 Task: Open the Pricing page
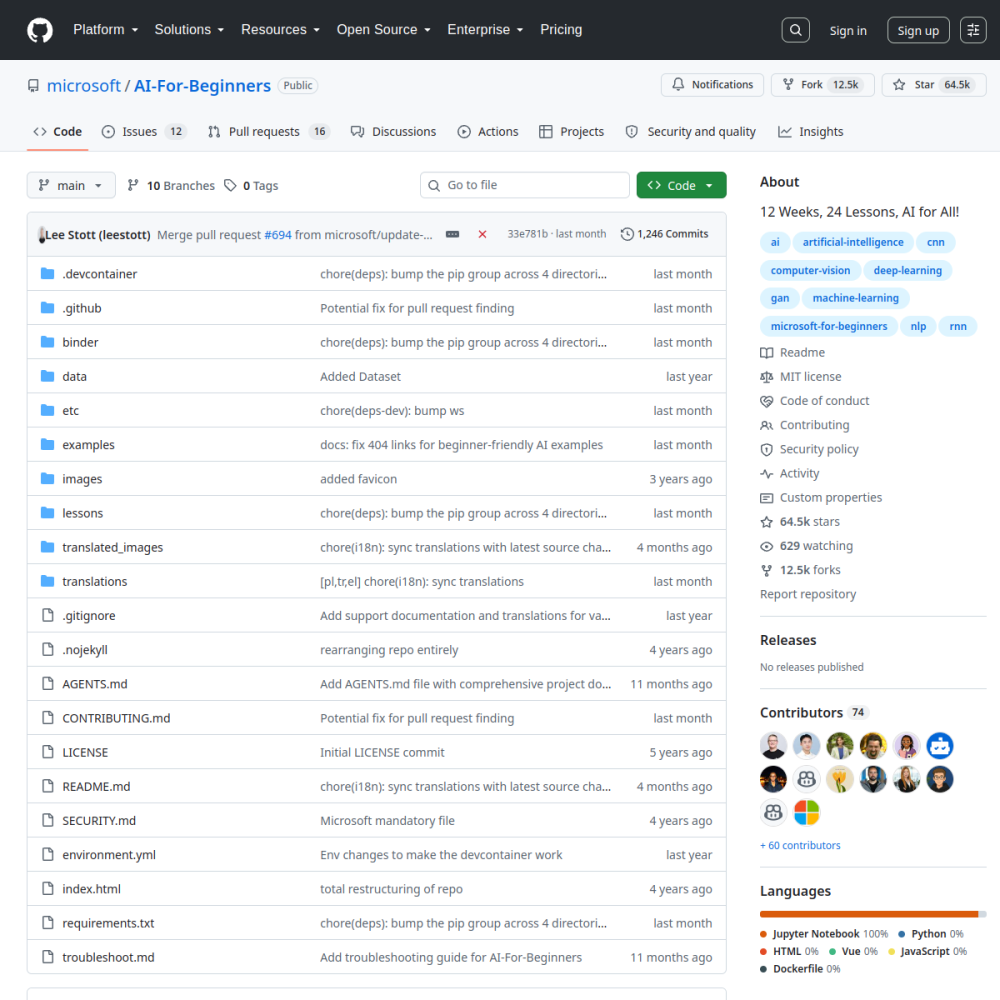[x=561, y=29]
